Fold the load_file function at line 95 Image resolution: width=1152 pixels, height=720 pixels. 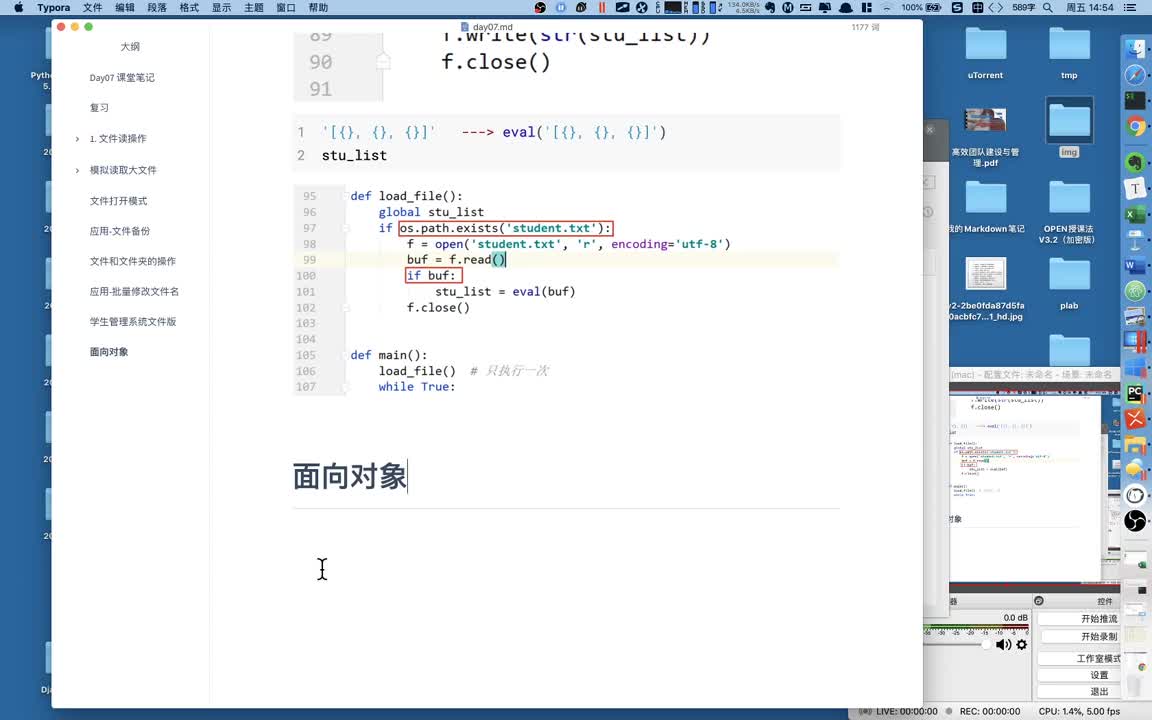pos(345,195)
